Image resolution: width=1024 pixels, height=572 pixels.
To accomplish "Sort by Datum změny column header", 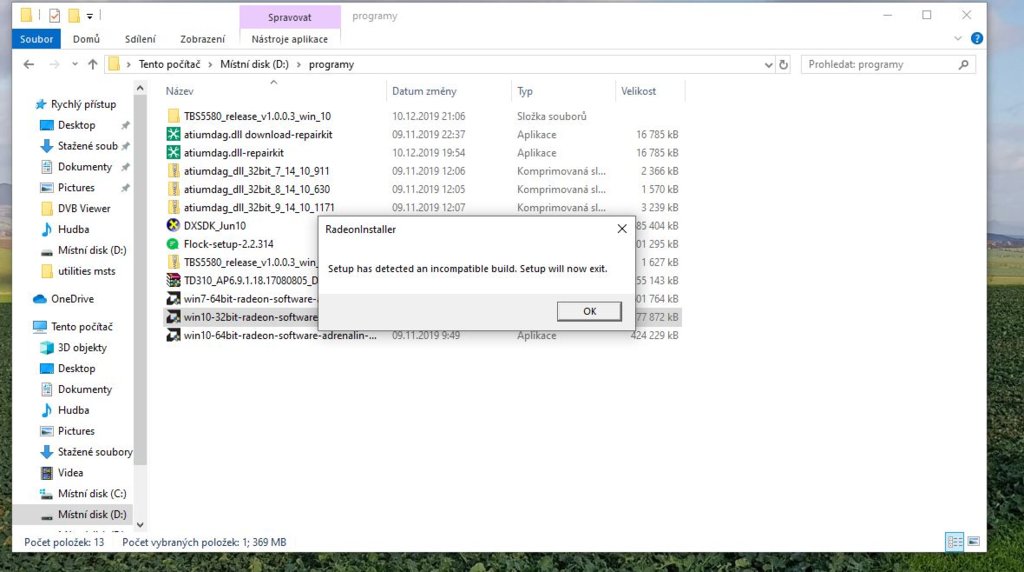I will coord(424,91).
